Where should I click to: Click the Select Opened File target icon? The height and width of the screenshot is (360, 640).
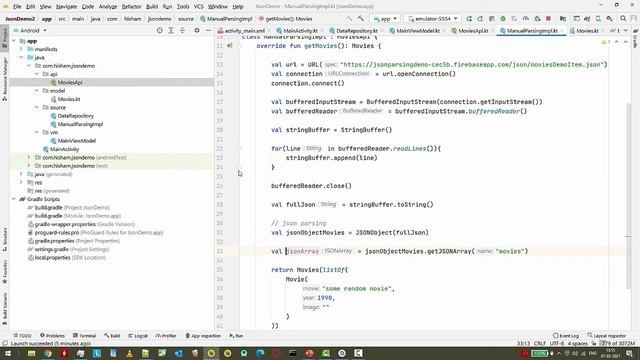pos(160,31)
